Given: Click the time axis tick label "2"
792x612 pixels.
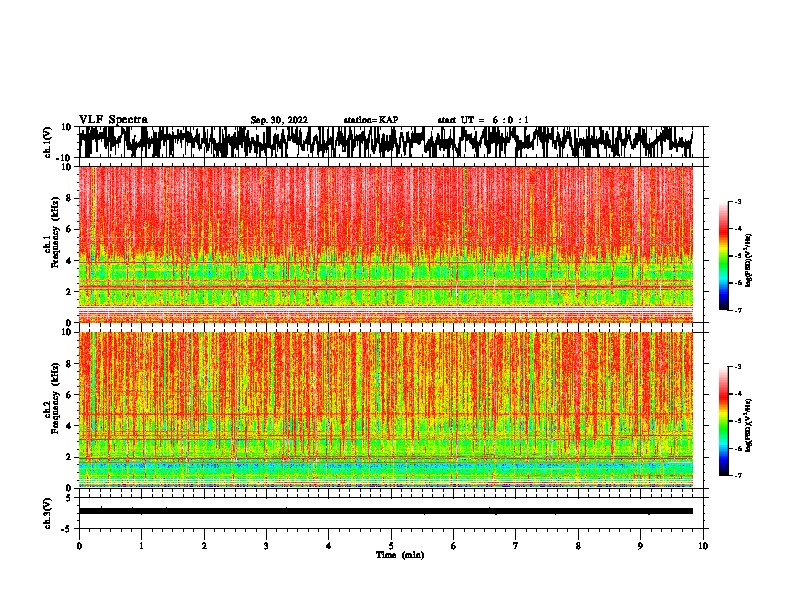Looking at the screenshot, I should pyautogui.click(x=204, y=546).
